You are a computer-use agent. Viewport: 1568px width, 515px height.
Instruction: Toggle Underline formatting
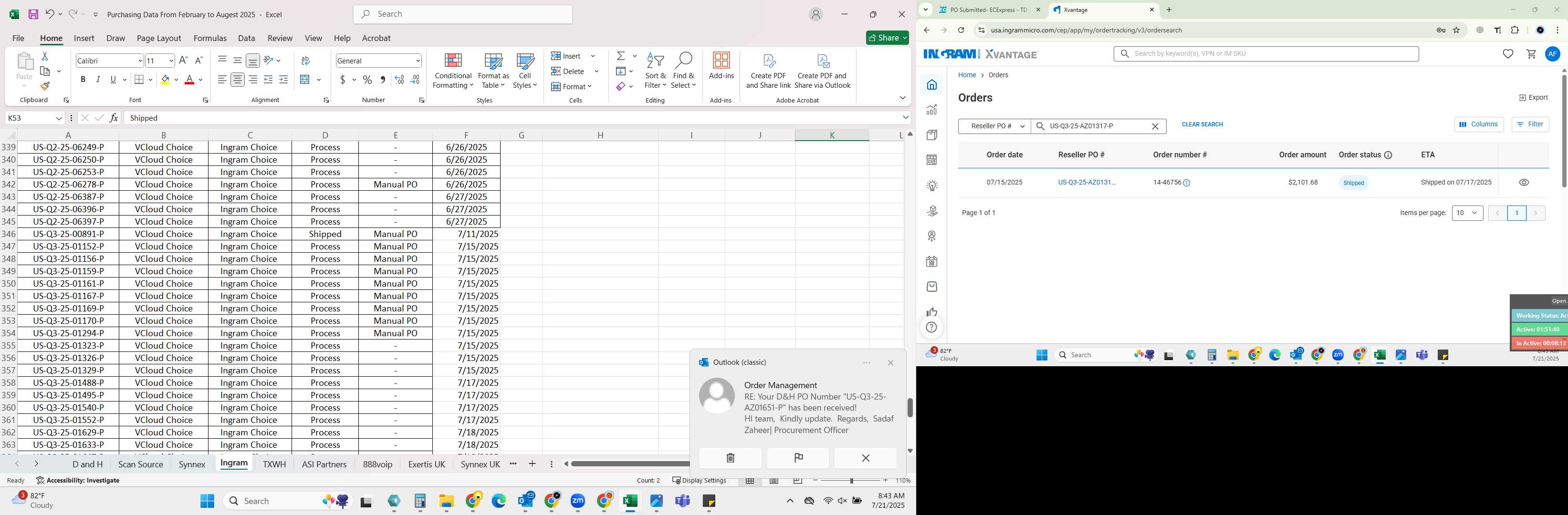(x=113, y=80)
